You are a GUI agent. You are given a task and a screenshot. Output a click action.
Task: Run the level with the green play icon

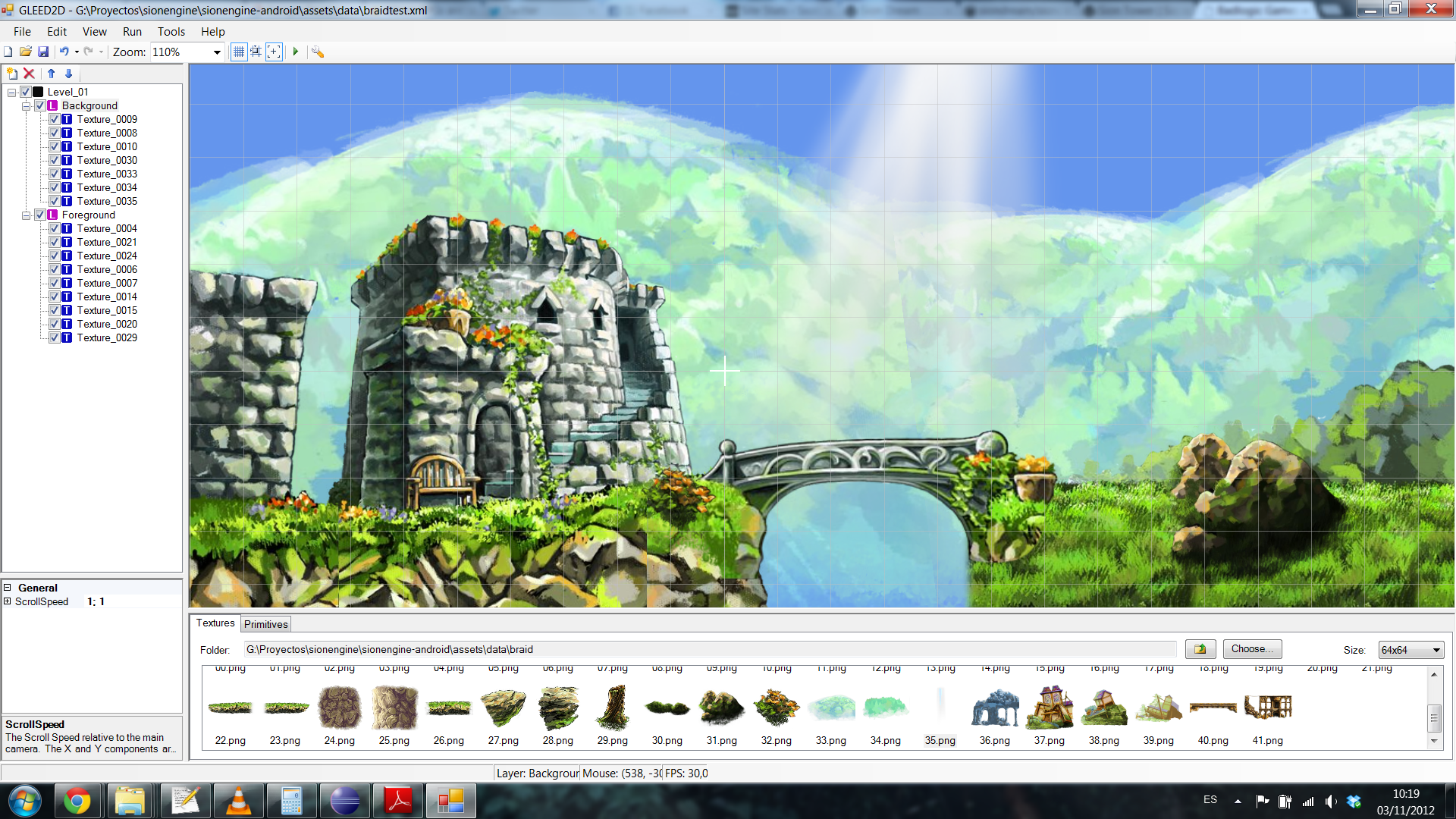296,52
